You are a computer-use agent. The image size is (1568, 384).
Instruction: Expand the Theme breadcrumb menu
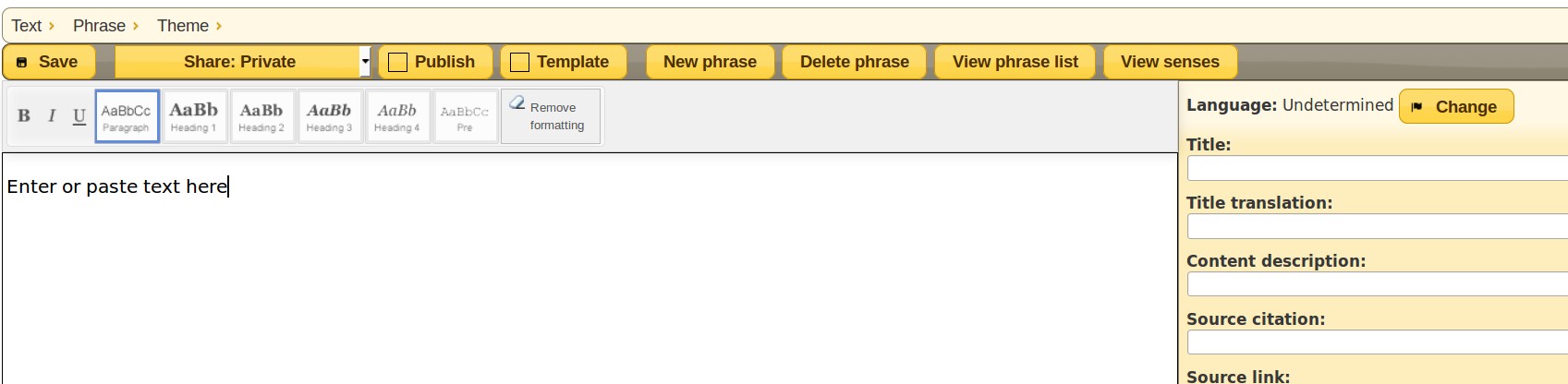[x=189, y=26]
